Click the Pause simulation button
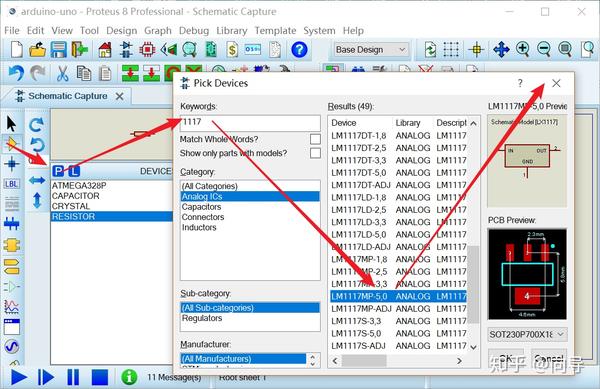This screenshot has height=389, width=600. click(73, 377)
